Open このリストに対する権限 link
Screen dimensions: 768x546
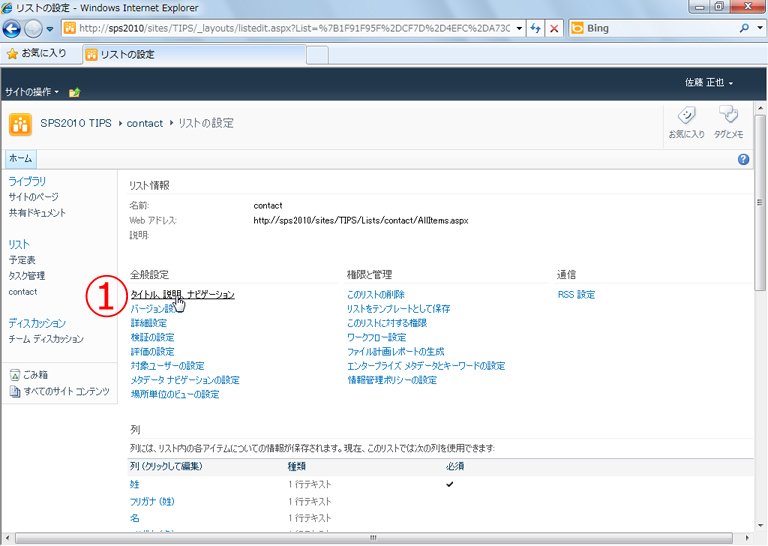click(387, 323)
